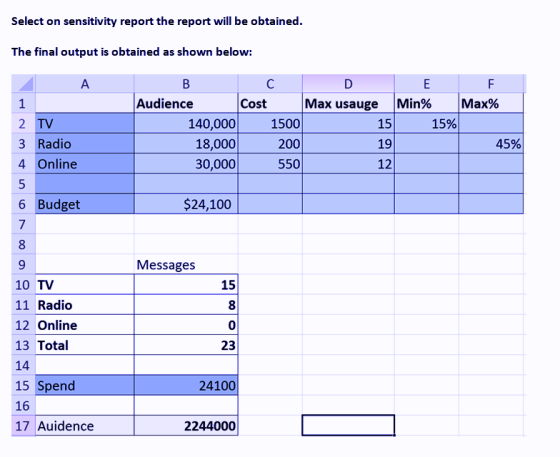
Task: Click the 'Budget' label cell
Action: tap(85, 204)
